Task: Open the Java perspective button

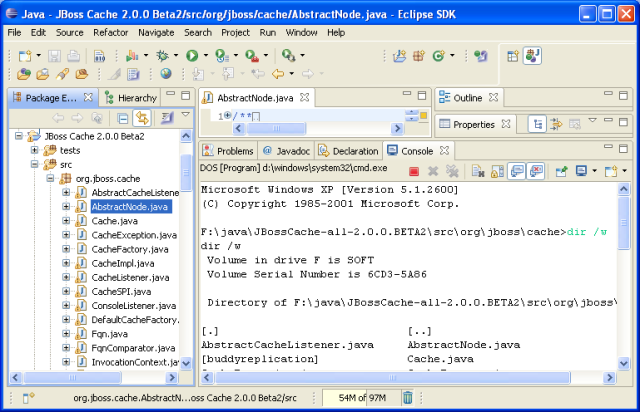Action: pos(533,56)
